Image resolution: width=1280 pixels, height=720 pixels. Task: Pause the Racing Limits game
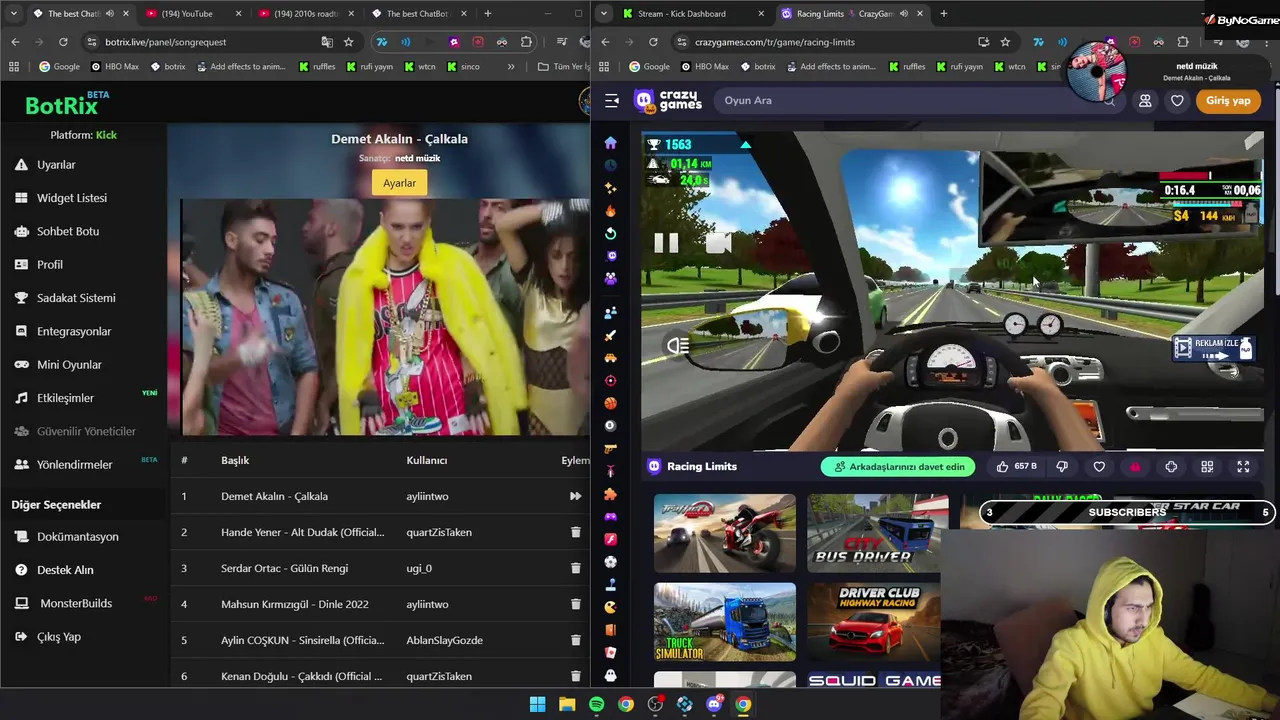pos(666,242)
